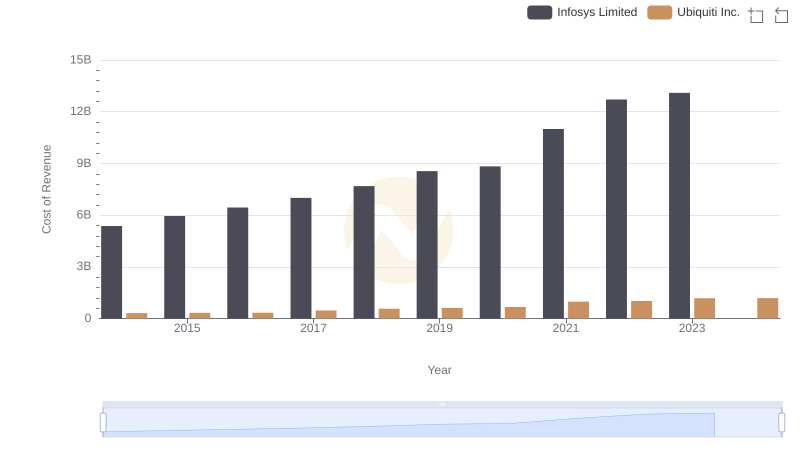Select the 2018 Ubiquiti Inc. bar
The image size is (800, 461).
pyautogui.click(x=389, y=314)
